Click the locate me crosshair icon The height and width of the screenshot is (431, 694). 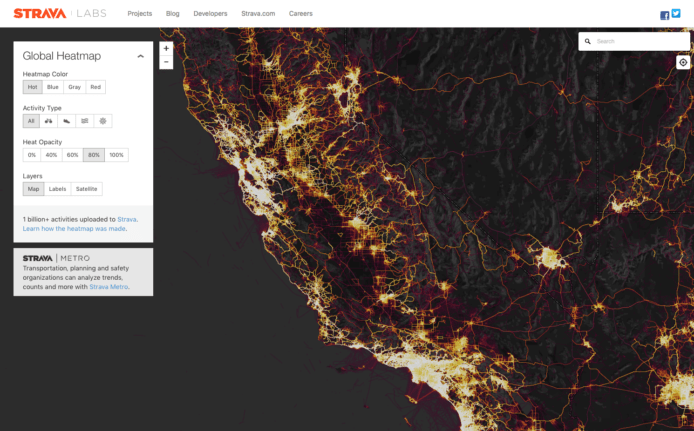pyautogui.click(x=683, y=62)
